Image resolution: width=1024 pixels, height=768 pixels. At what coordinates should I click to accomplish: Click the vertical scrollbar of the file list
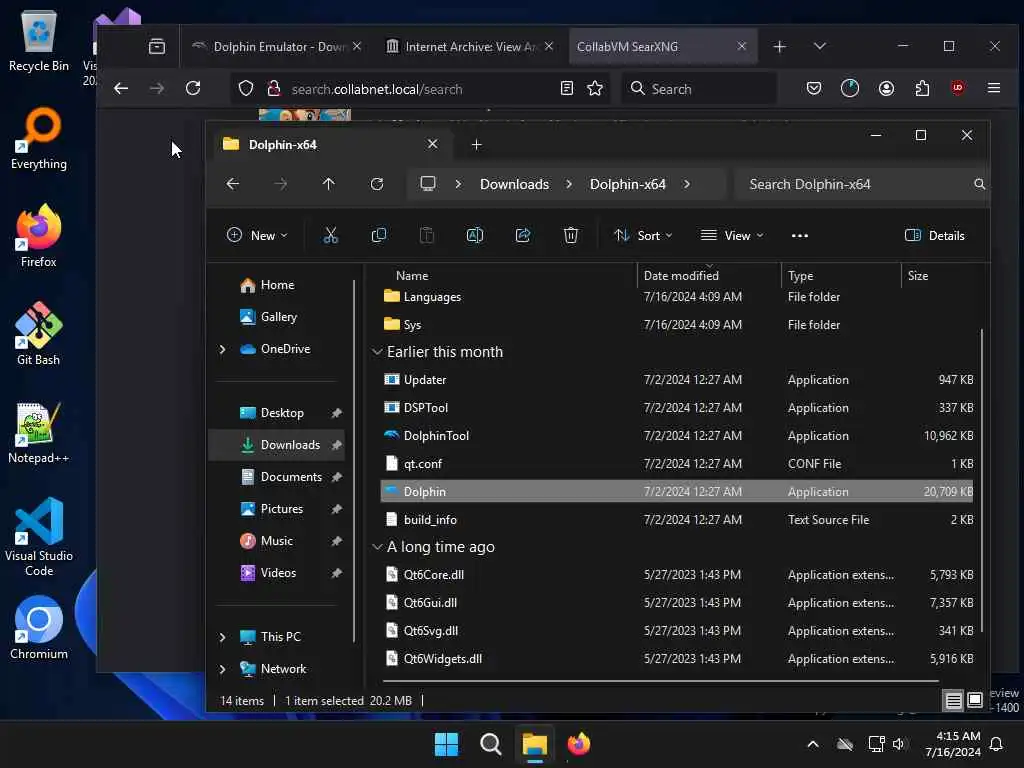pos(981,481)
